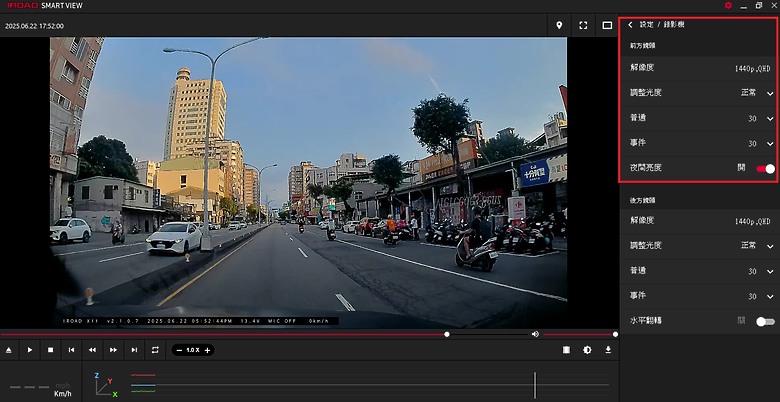Rewind the video

(x=93, y=350)
